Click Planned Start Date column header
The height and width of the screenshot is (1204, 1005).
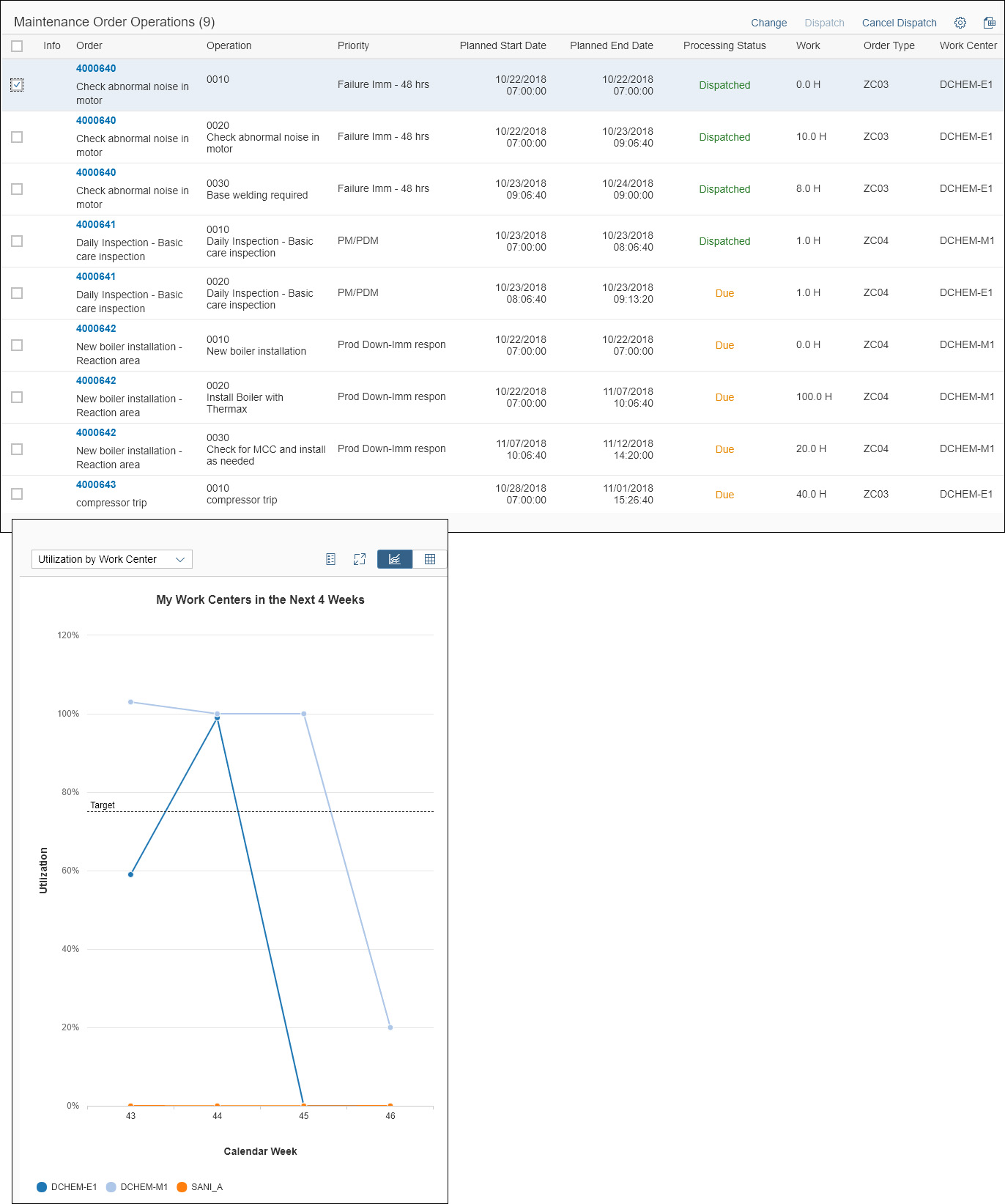502,45
